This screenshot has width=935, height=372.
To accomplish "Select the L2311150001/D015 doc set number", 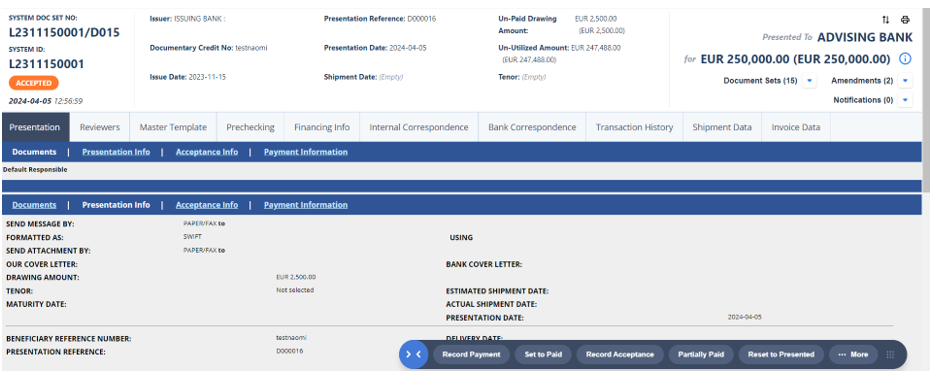I will point(64,33).
